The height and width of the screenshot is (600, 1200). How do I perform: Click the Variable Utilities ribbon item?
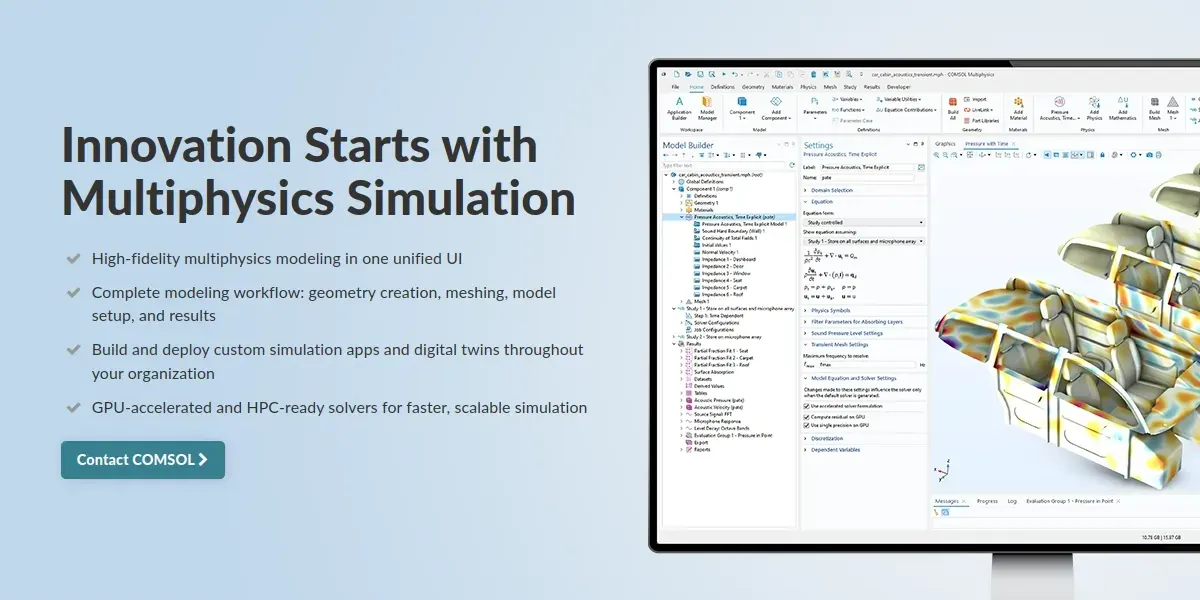coord(898,99)
